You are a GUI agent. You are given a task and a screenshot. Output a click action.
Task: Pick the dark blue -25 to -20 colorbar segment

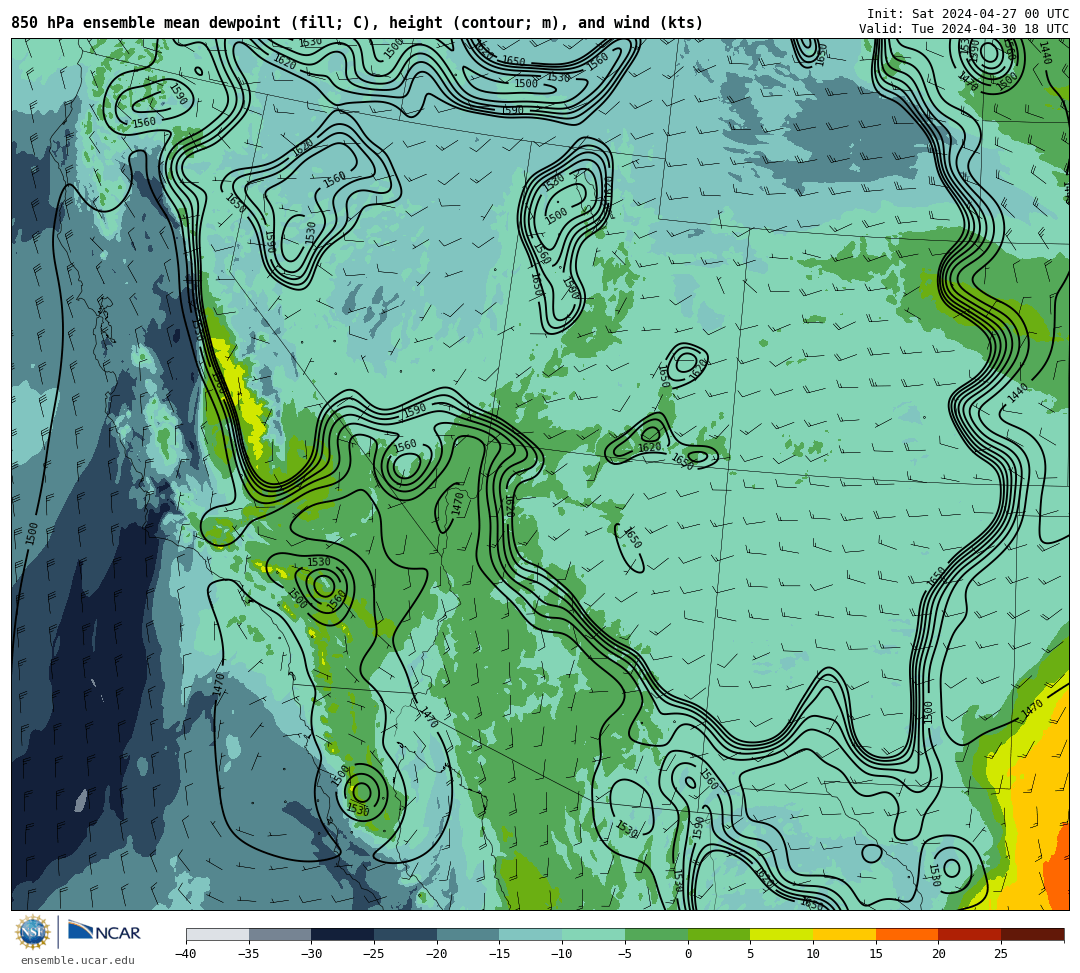(406, 934)
